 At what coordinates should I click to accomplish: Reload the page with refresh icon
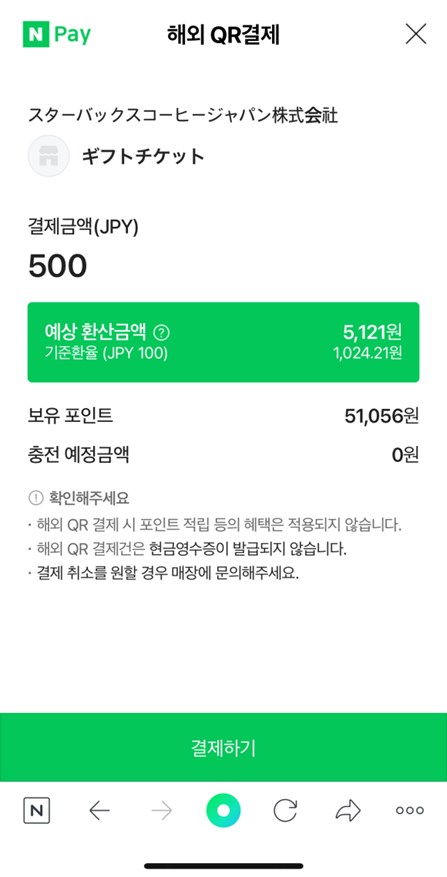(285, 810)
